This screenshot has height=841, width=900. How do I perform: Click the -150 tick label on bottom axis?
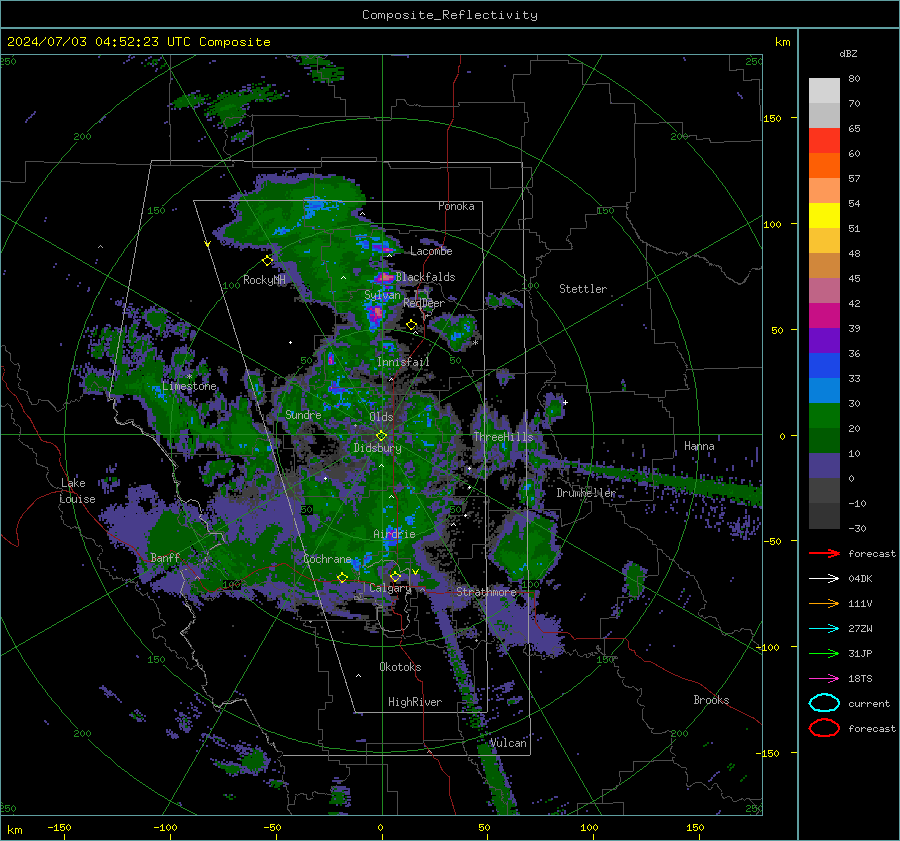[x=59, y=827]
